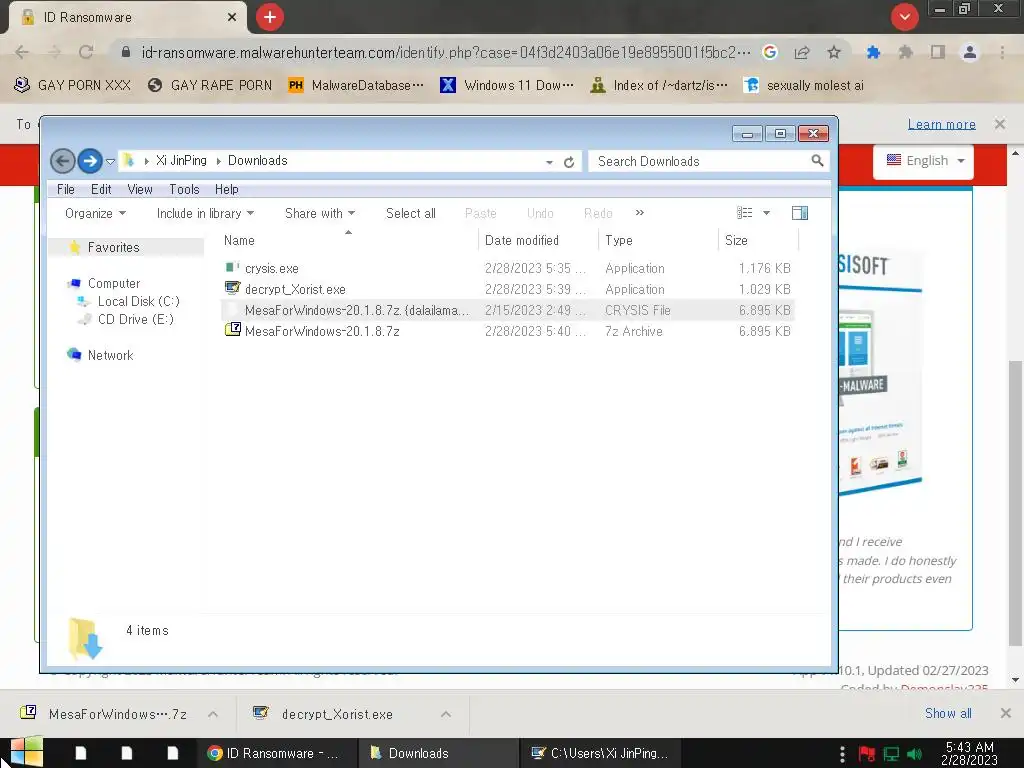1024x768 pixels.
Task: Open the Windows 11 Dow… bookmark
Action: pyautogui.click(x=507, y=85)
